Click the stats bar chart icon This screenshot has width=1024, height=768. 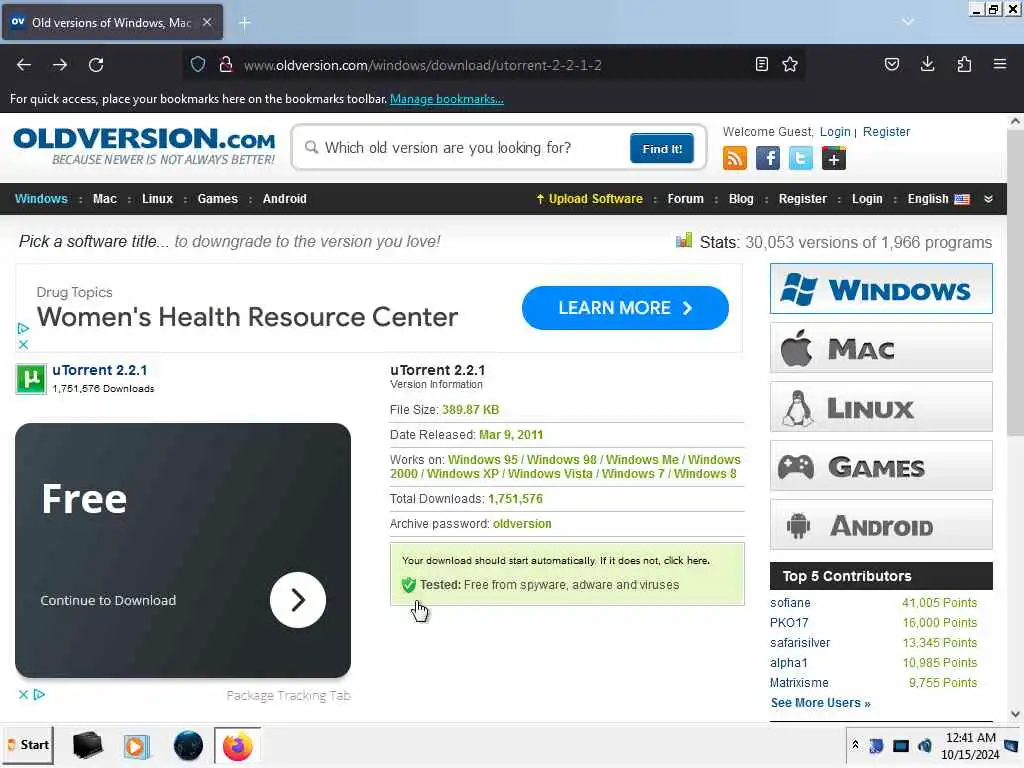pyautogui.click(x=684, y=240)
